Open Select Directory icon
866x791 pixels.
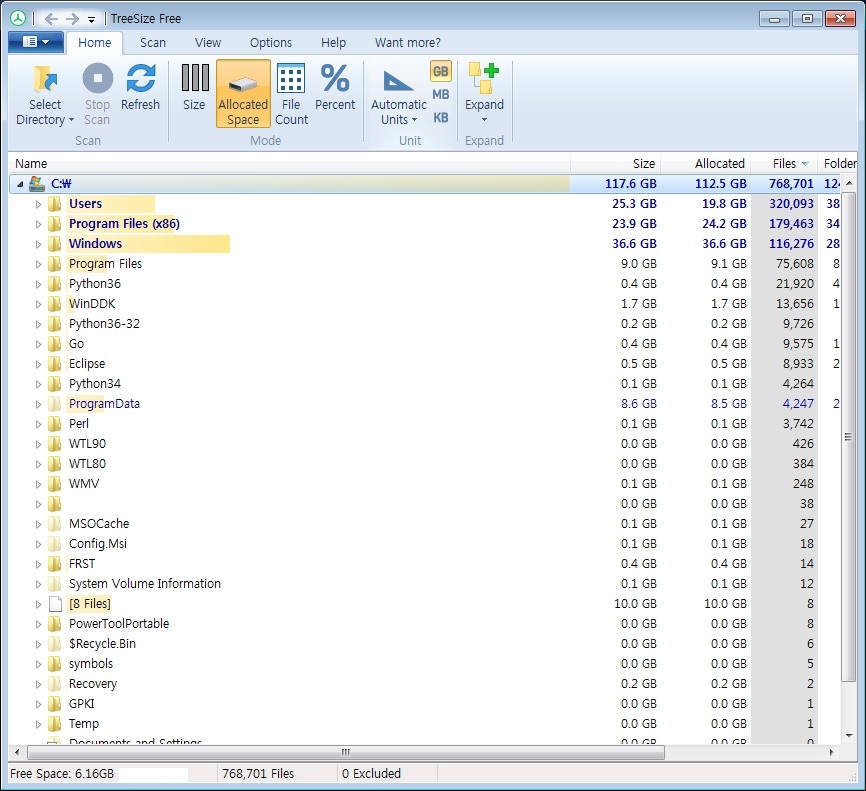[x=45, y=78]
